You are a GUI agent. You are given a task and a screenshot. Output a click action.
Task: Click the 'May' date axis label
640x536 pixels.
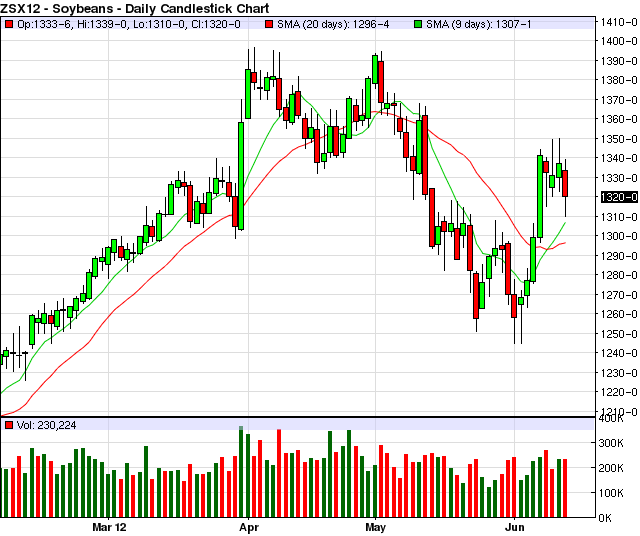pyautogui.click(x=376, y=527)
